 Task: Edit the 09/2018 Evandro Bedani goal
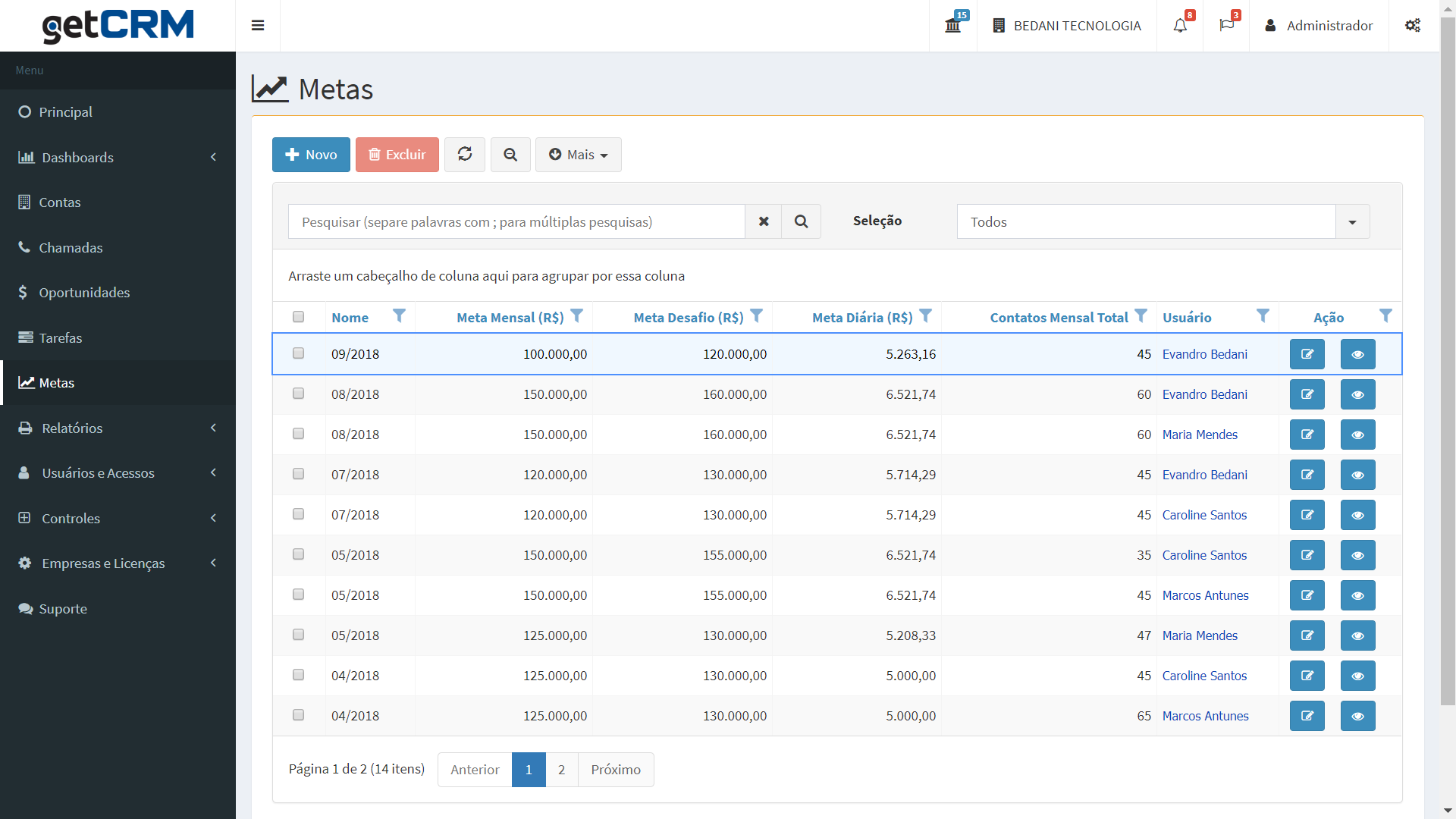(x=1307, y=354)
